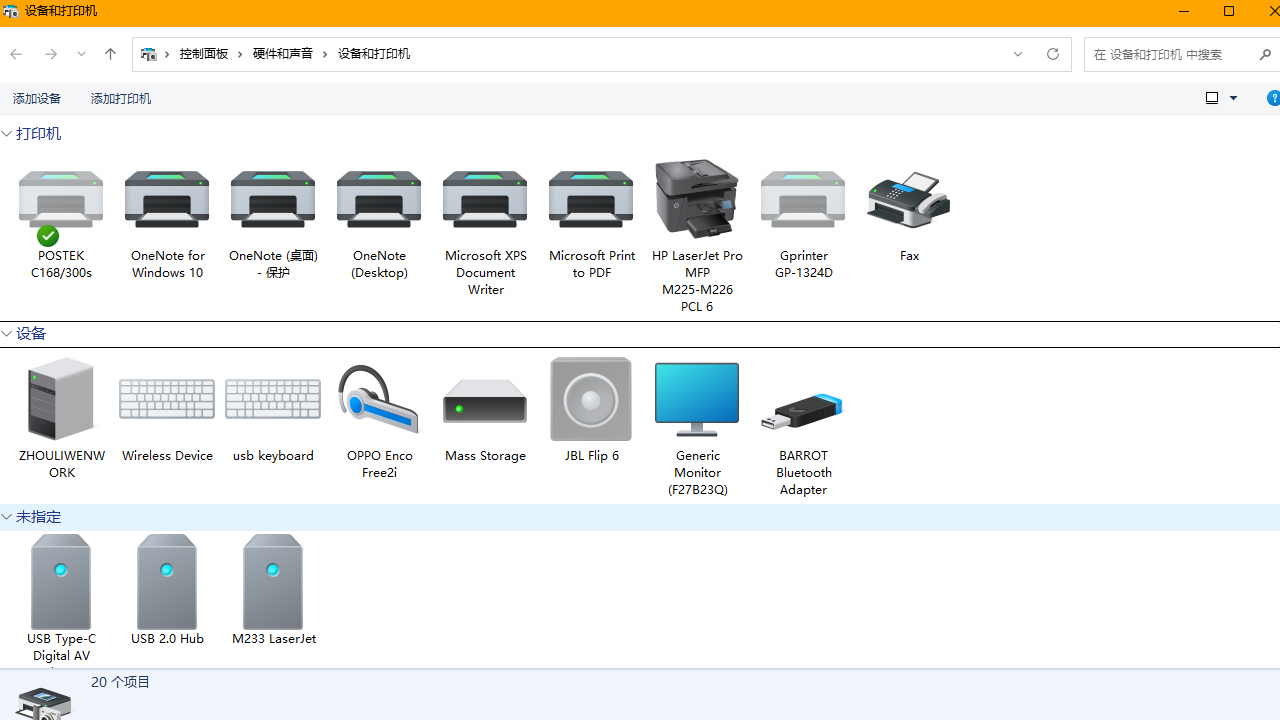Select the OneNote (Desktop) printer icon

[x=379, y=200]
